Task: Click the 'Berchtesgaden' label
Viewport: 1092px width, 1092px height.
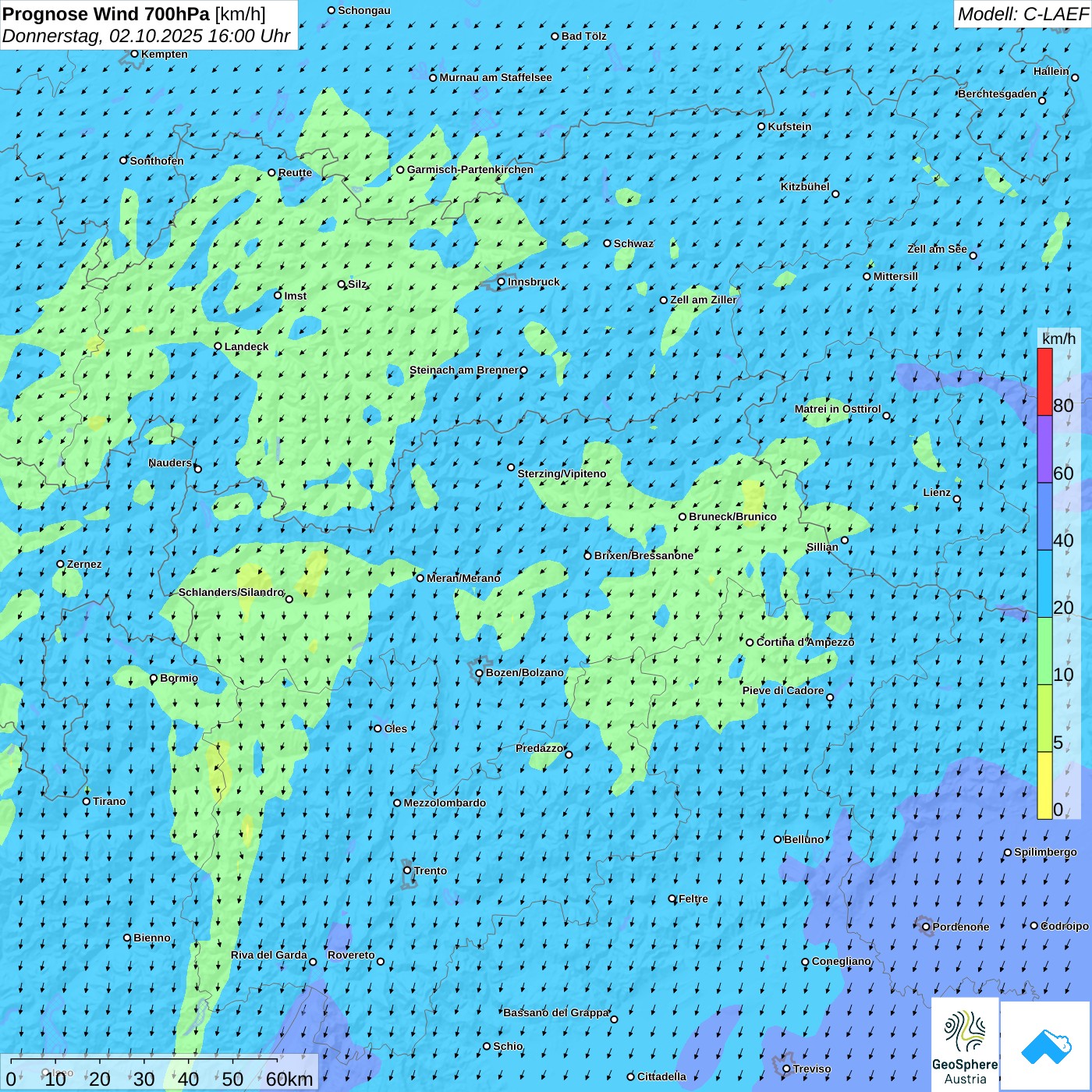Action: tap(998, 94)
